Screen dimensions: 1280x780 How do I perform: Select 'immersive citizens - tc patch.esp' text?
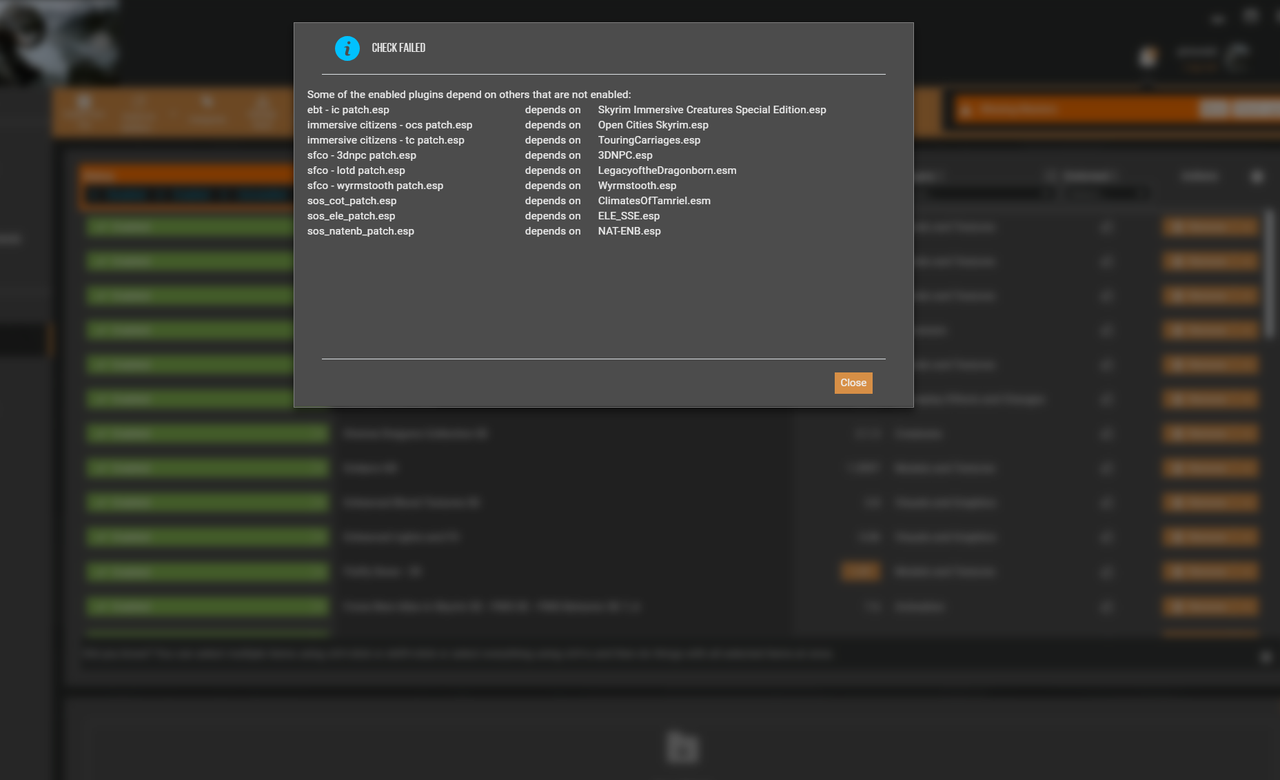point(386,140)
